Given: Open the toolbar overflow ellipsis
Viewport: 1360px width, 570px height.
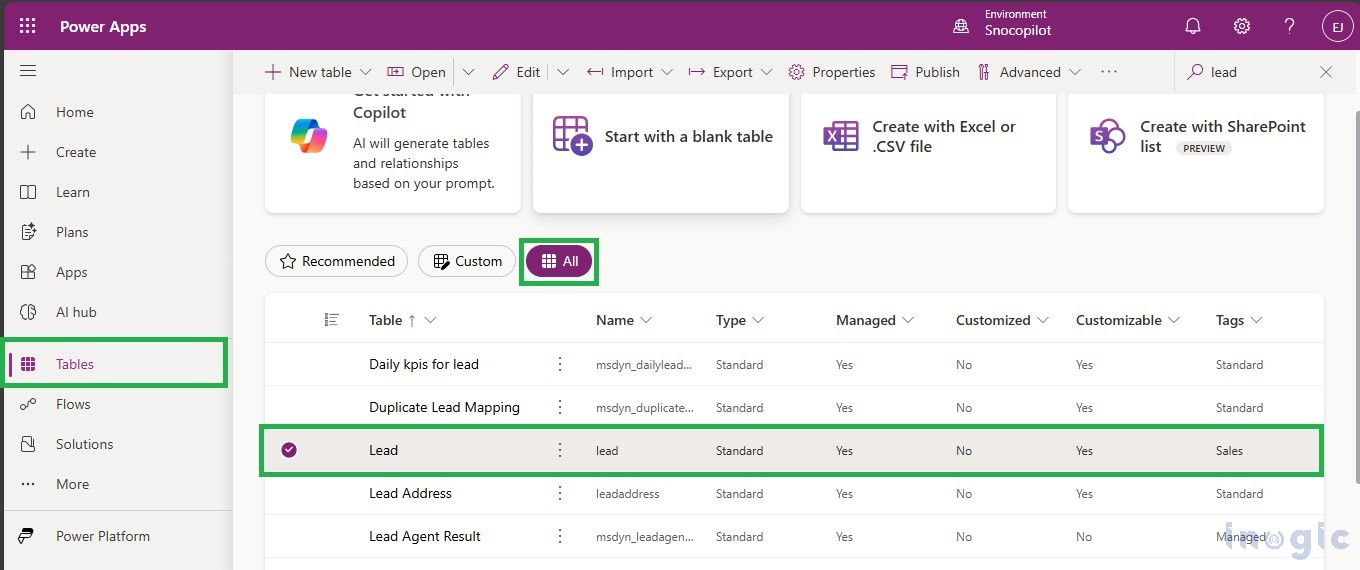Looking at the screenshot, I should (1108, 72).
